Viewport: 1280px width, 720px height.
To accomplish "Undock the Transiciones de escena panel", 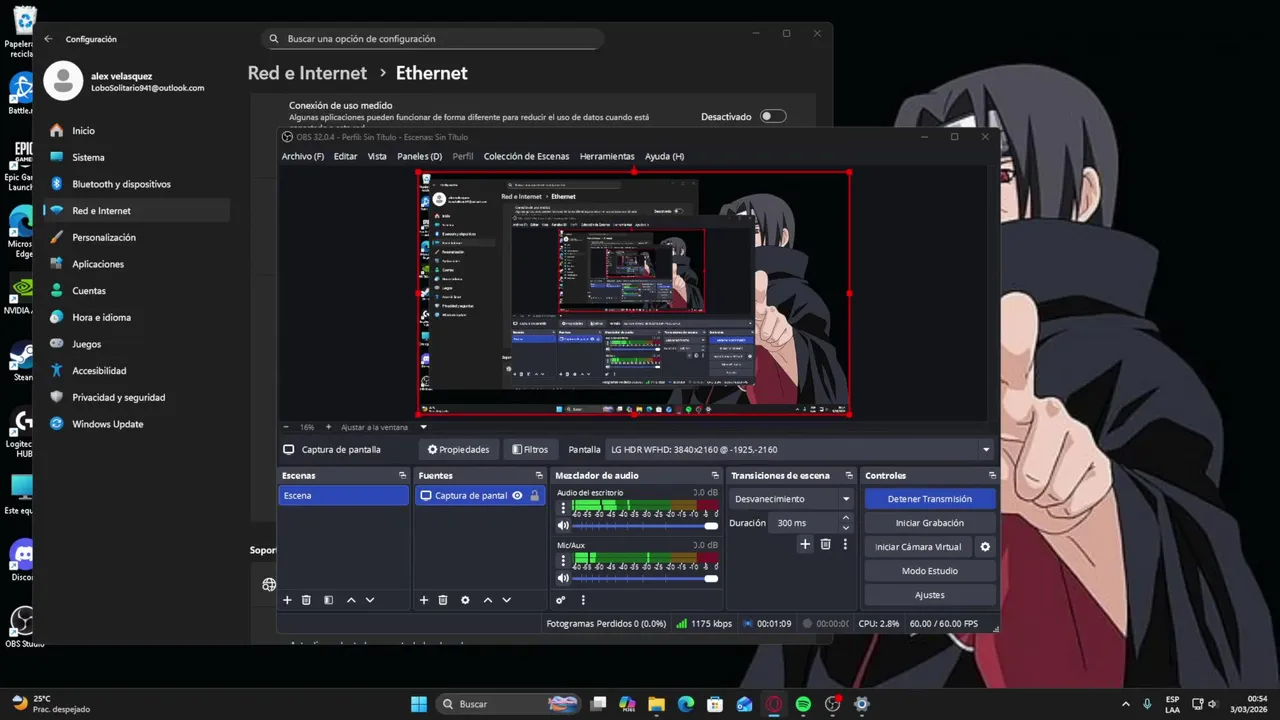I will (849, 476).
